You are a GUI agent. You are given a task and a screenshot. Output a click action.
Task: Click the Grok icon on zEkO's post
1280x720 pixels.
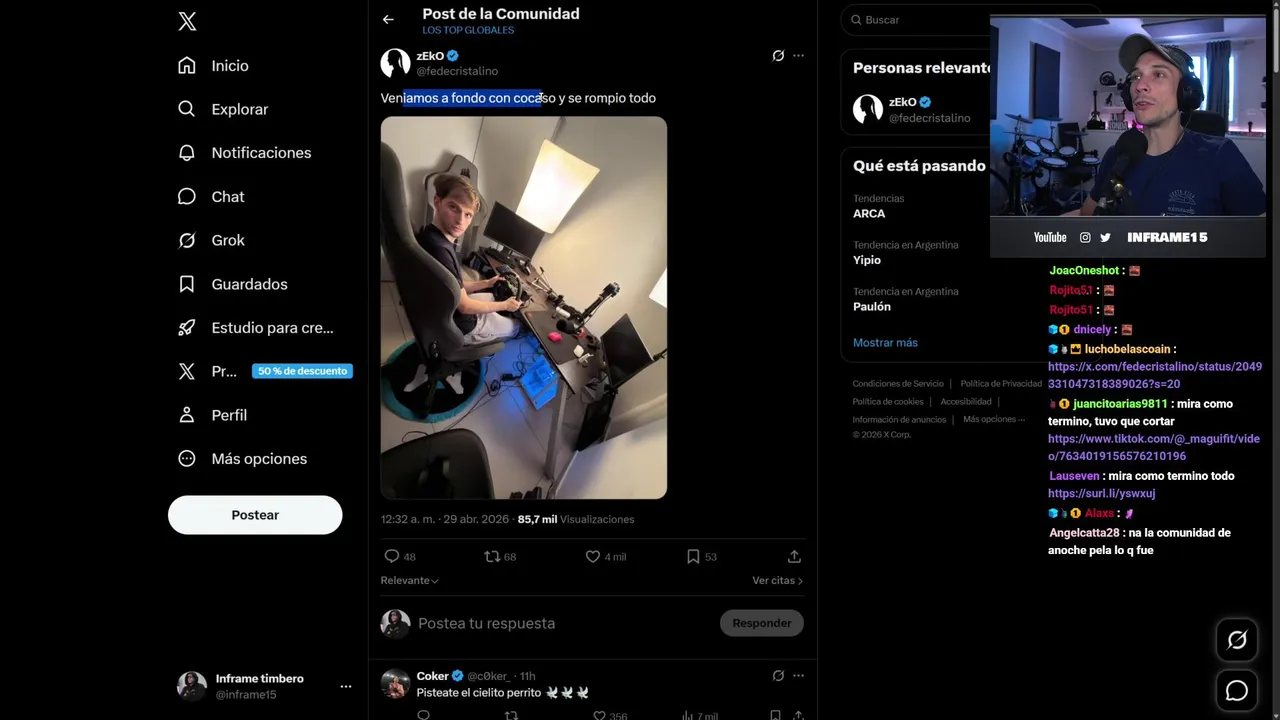[778, 56]
